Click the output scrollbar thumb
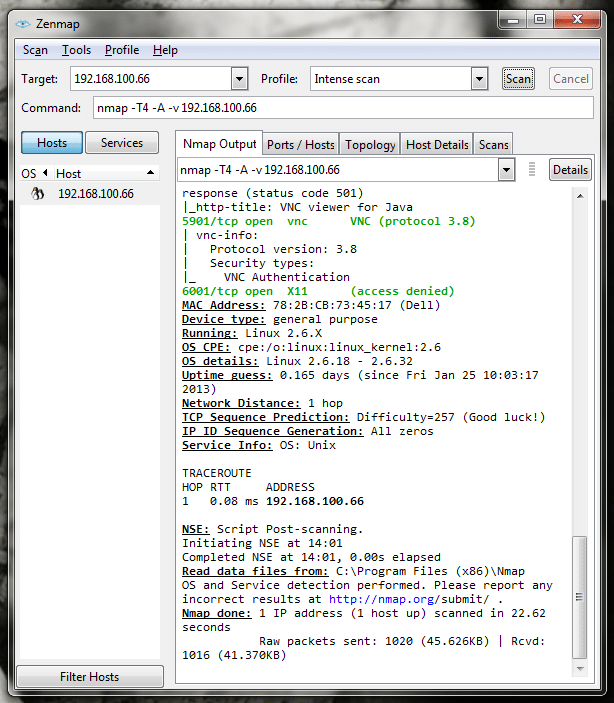Viewport: 614px width, 703px height. 580,597
